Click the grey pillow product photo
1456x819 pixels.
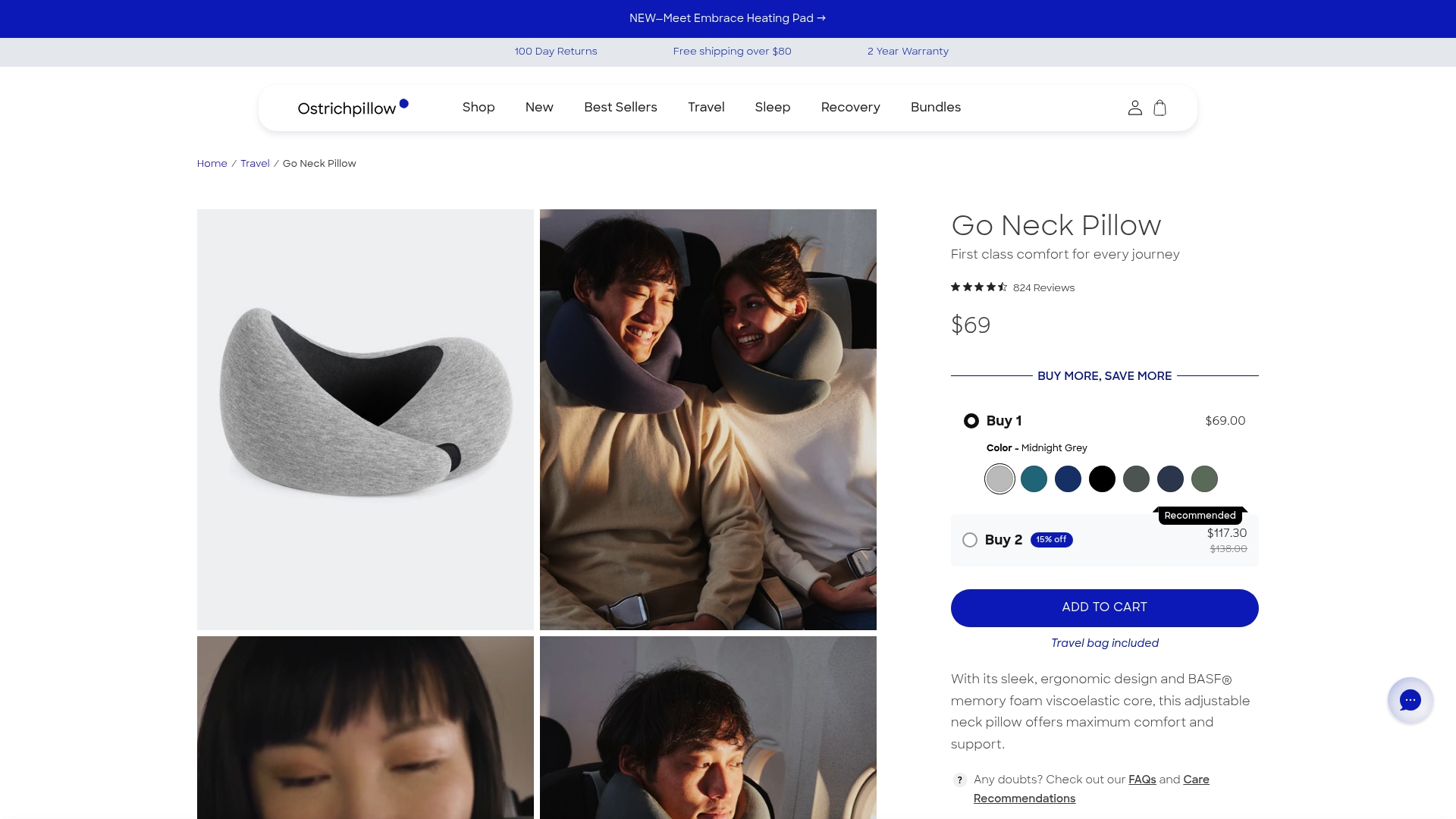pyautogui.click(x=365, y=419)
